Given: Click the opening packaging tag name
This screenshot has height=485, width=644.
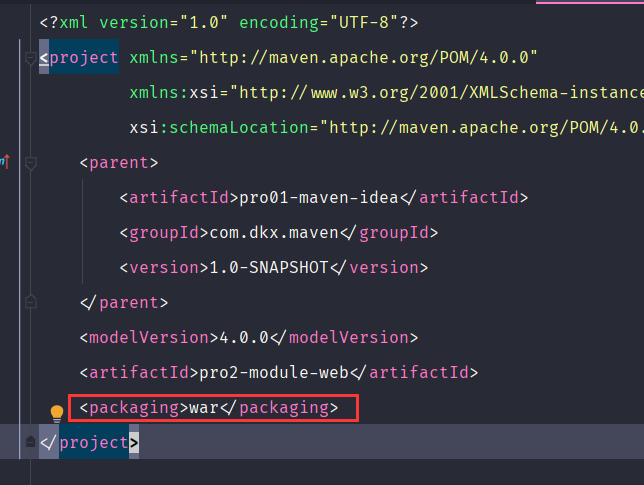Looking at the screenshot, I should (x=134, y=408).
